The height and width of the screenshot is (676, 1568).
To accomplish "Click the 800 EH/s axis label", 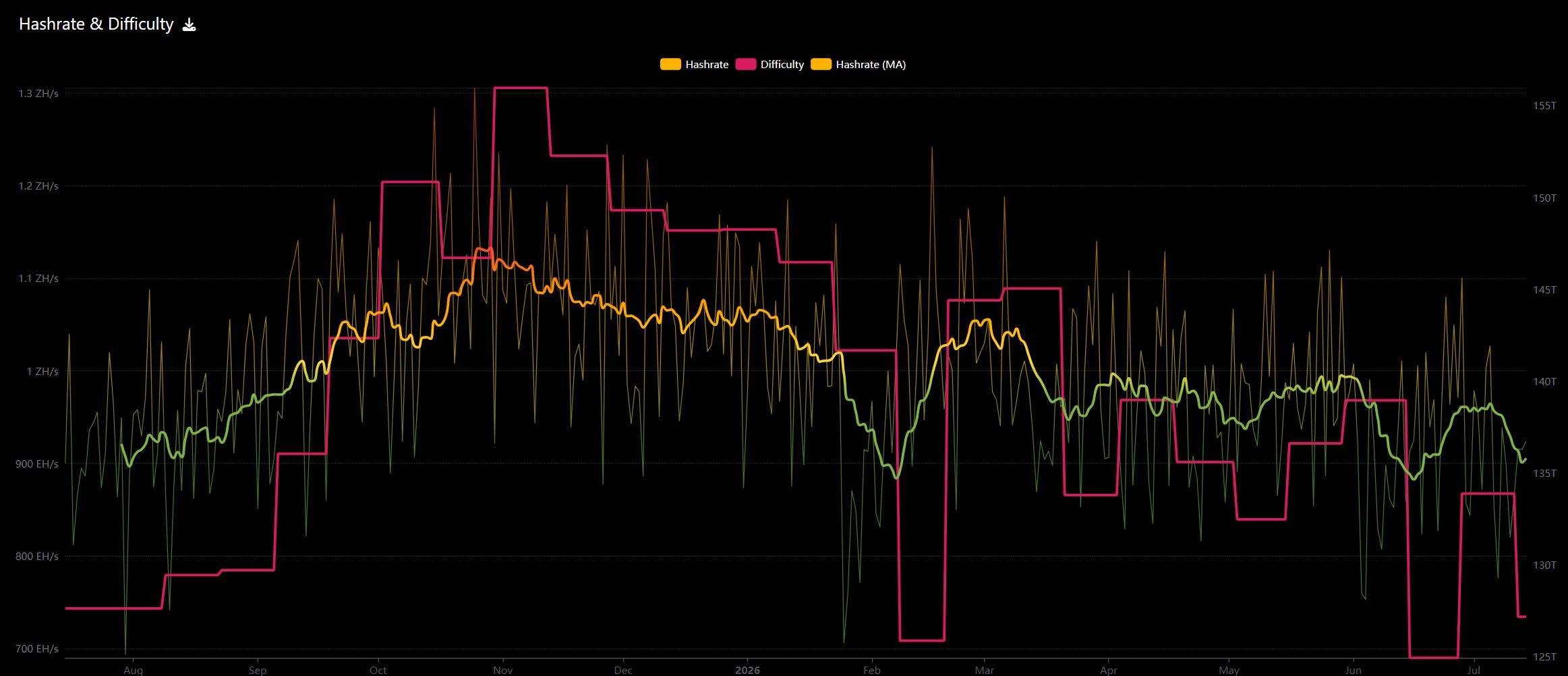I will (x=36, y=557).
